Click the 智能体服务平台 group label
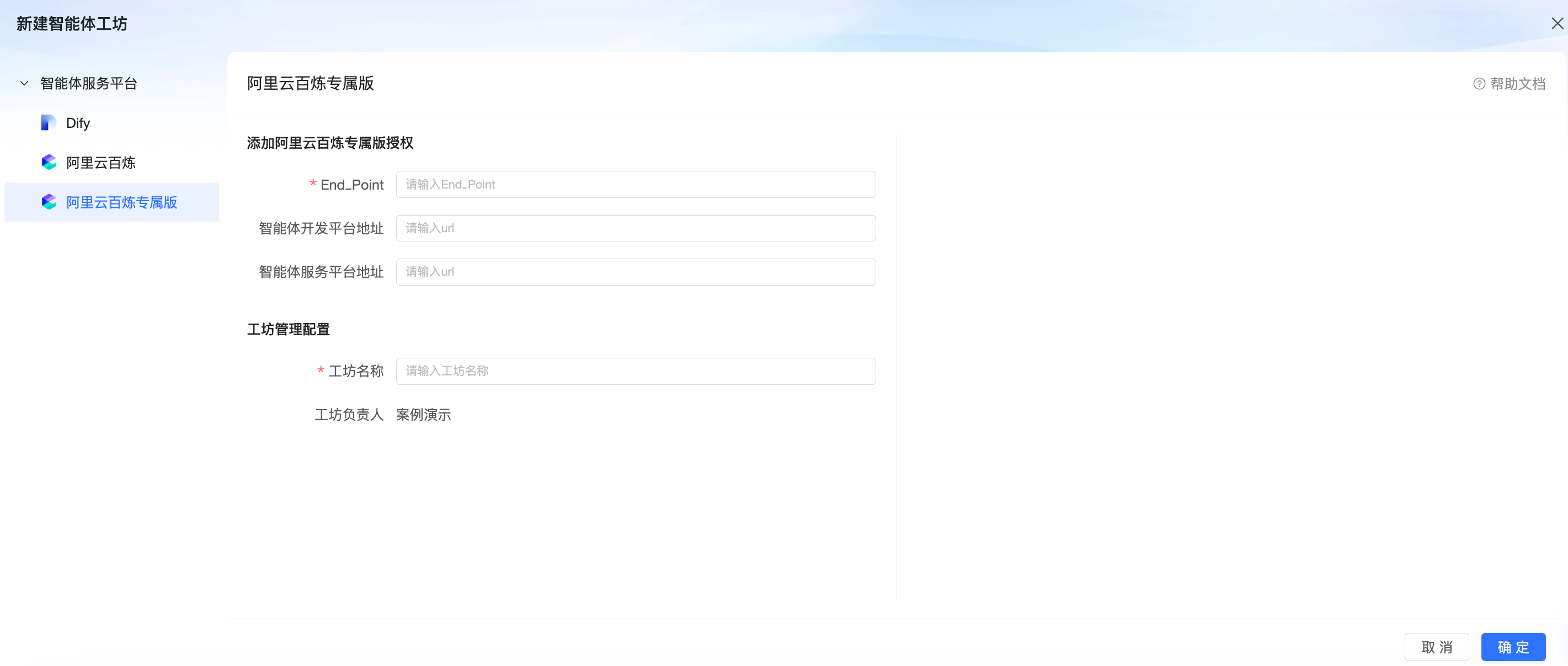Screen dimensions: 1568x666 coord(89,83)
